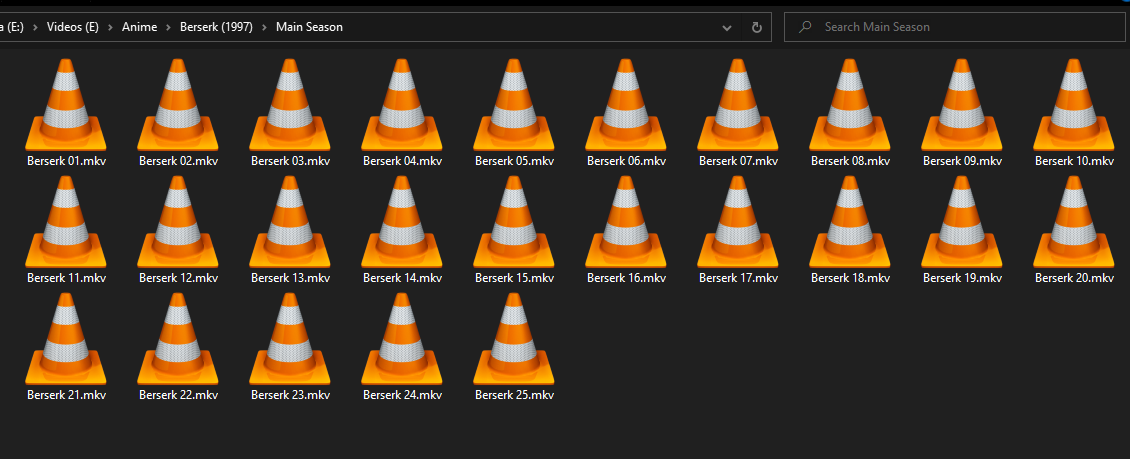Select the Berserk 12.mkv VLC file icon
The width and height of the screenshot is (1130, 459).
pyautogui.click(x=178, y=222)
